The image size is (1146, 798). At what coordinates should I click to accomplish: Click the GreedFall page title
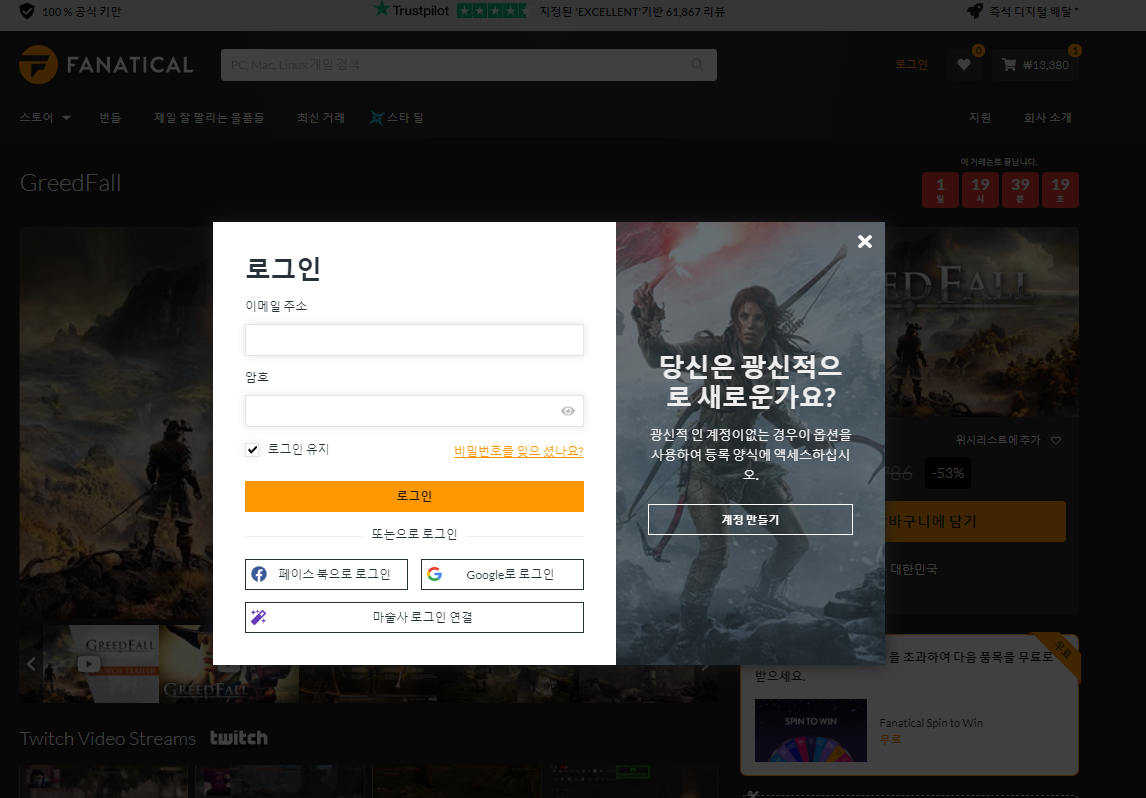click(71, 183)
